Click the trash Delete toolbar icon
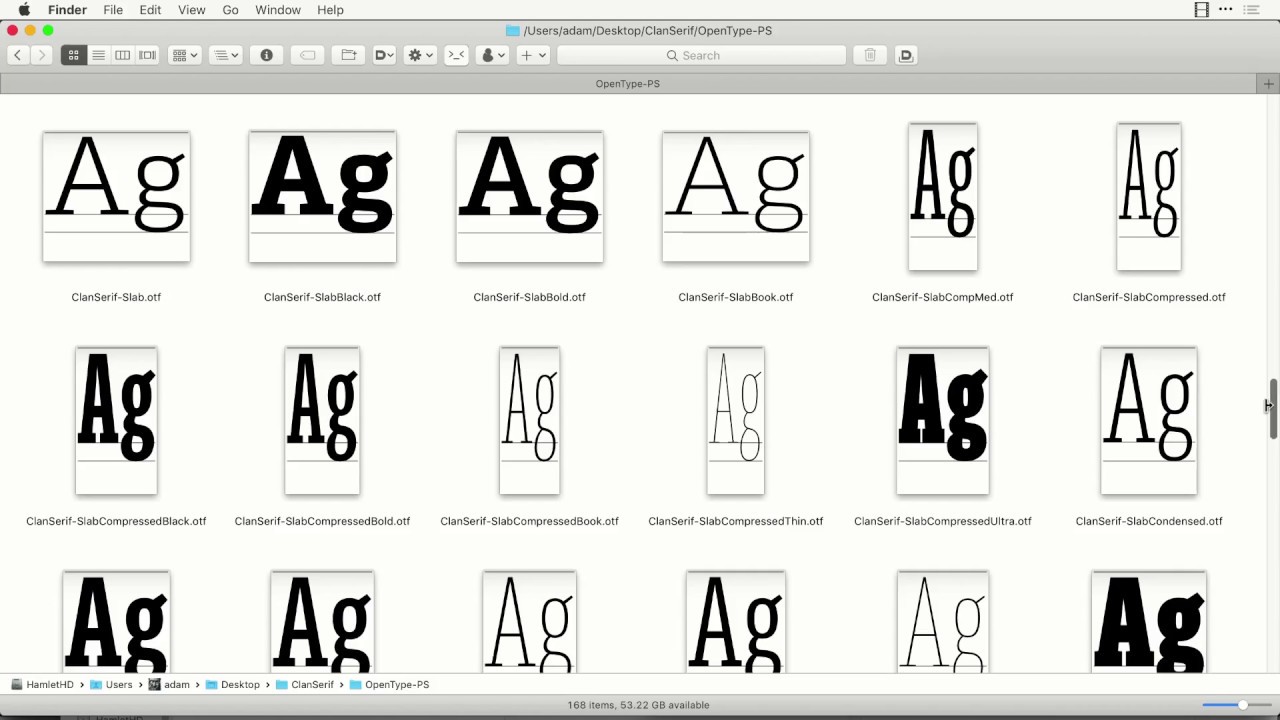 pos(870,56)
